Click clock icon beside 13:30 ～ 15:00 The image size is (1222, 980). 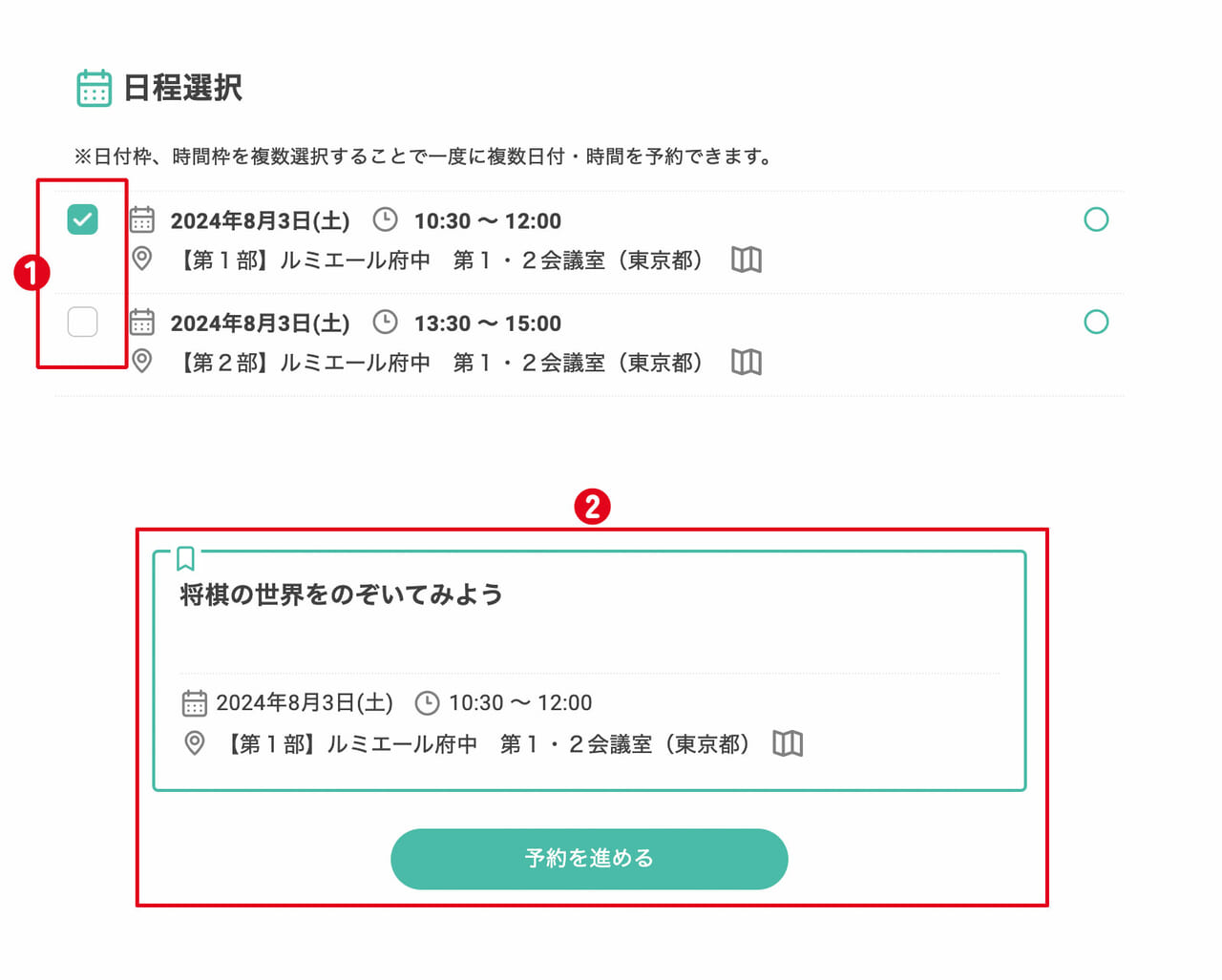(385, 322)
